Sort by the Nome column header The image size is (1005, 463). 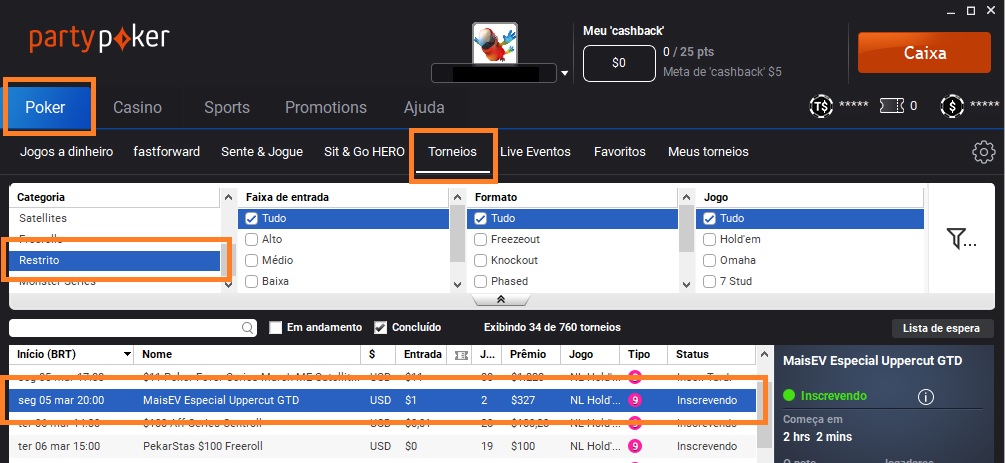tap(157, 354)
